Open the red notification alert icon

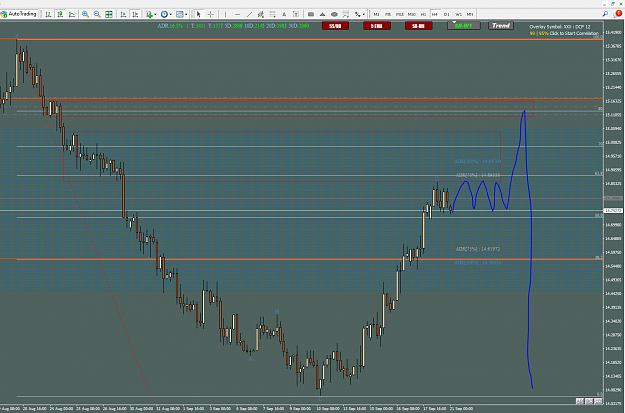click(x=617, y=14)
